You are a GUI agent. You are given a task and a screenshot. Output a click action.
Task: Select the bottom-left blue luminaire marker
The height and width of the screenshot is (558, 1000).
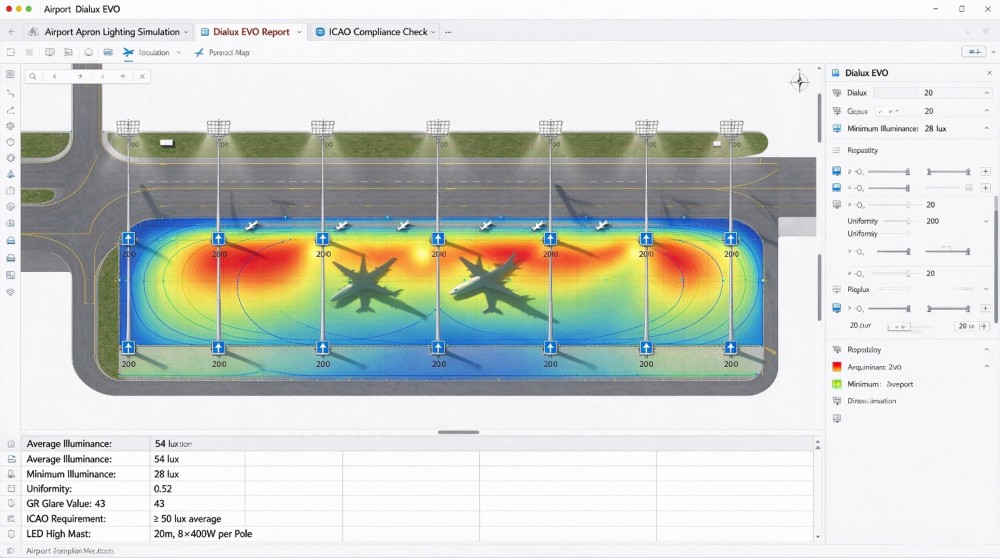[x=128, y=348]
